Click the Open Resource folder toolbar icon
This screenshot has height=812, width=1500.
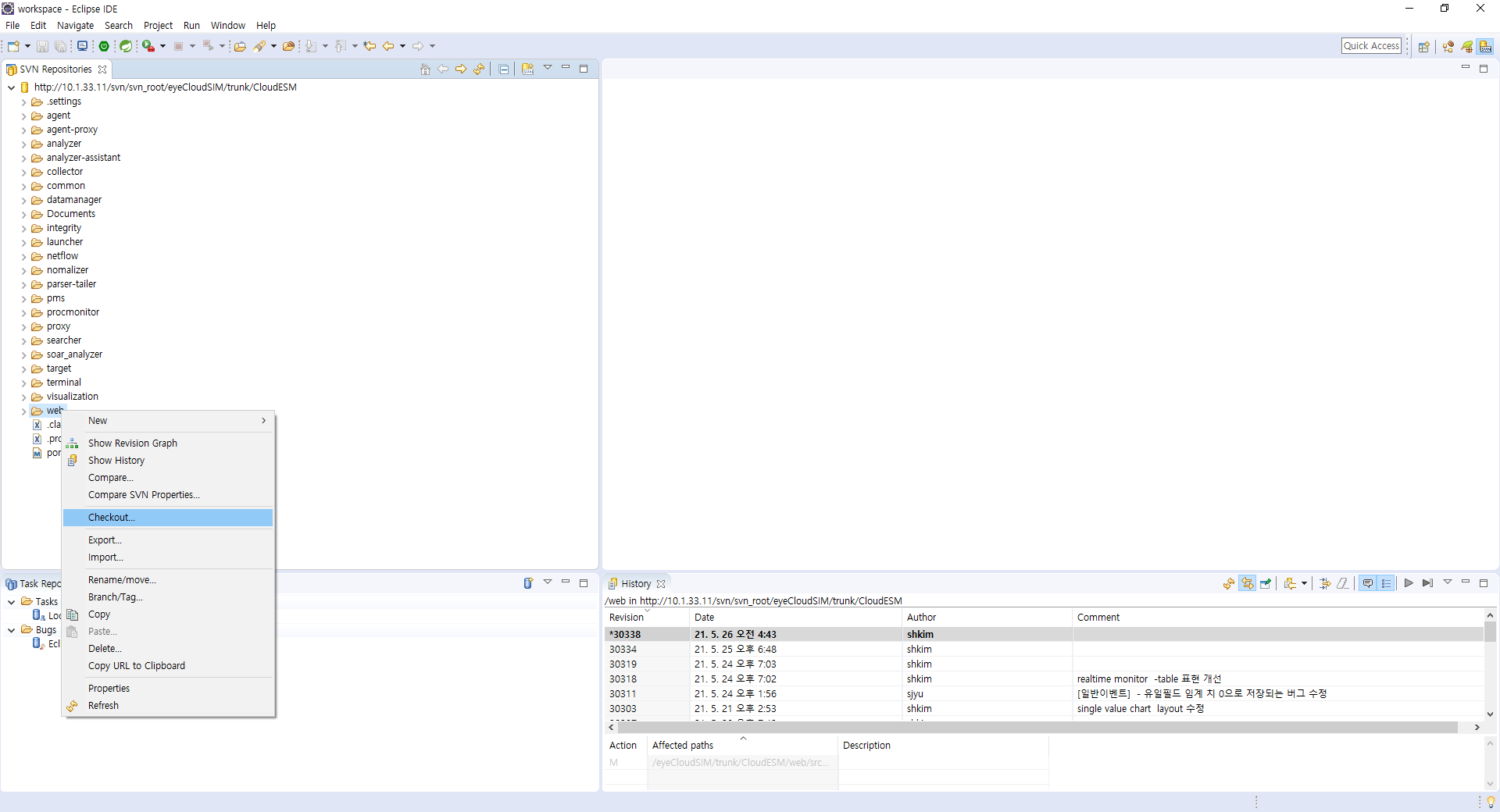coord(288,46)
